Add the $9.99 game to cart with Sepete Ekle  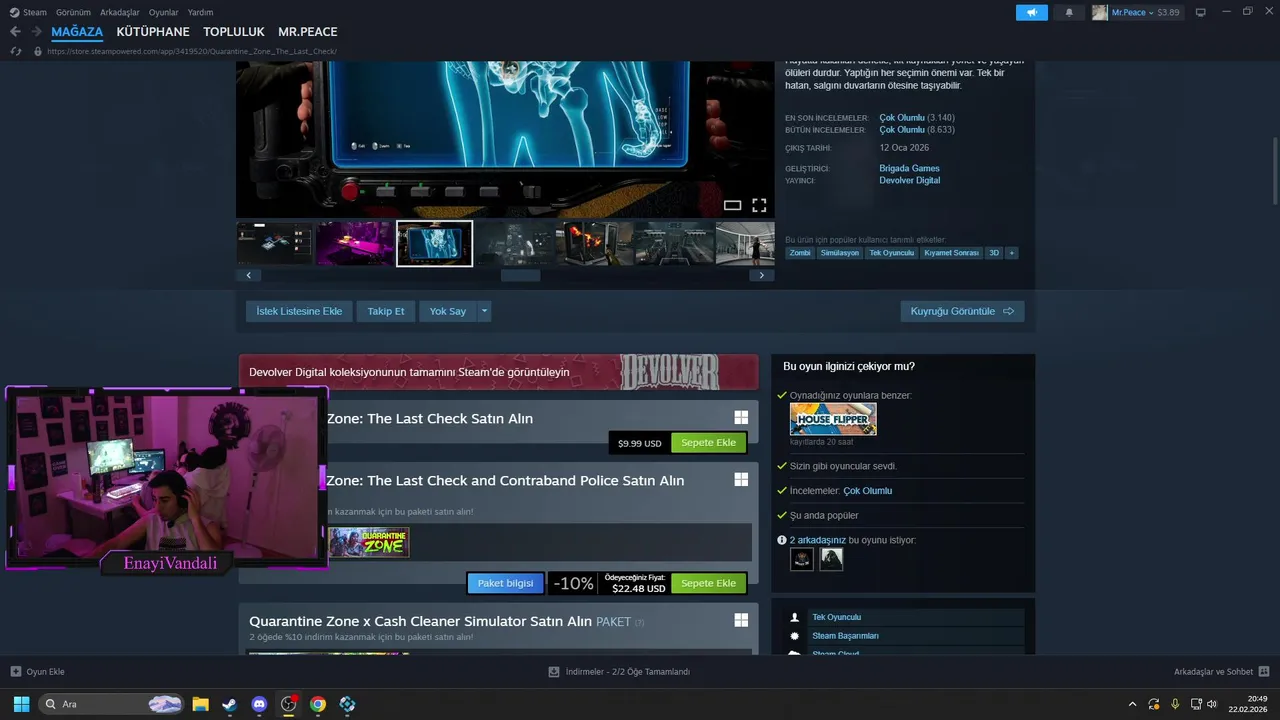[x=709, y=443]
